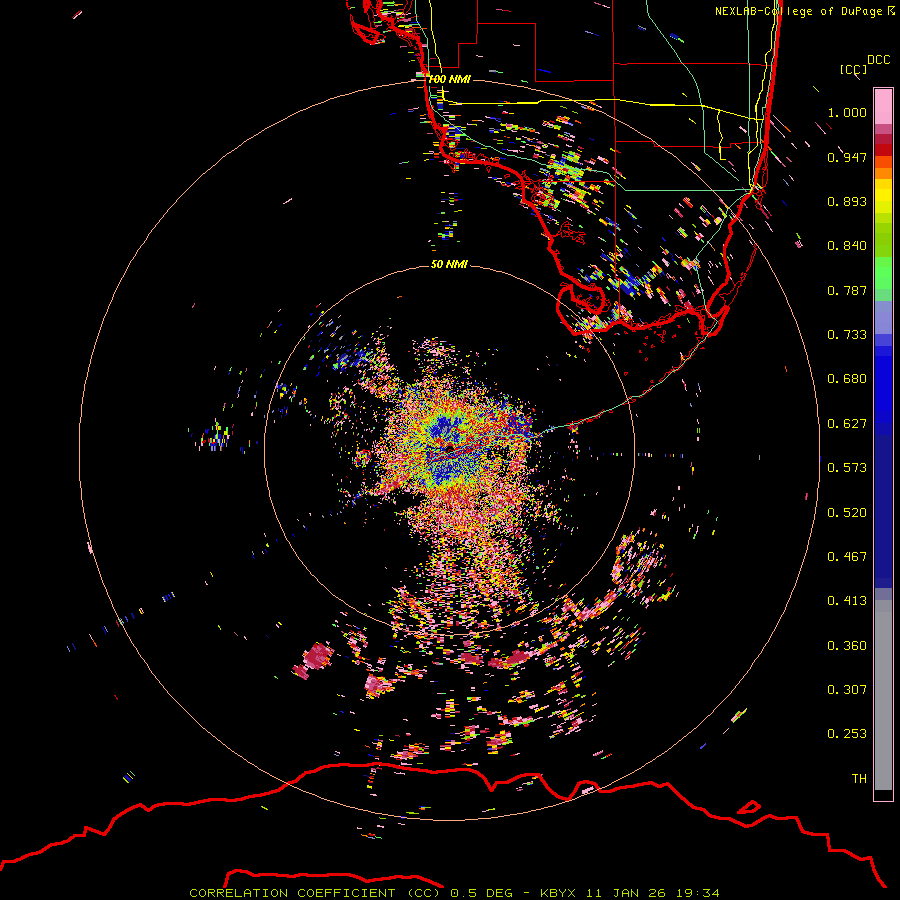Viewport: 900px width, 900px height.
Task: Click the 50 NMI range ring label
Action: point(449,265)
